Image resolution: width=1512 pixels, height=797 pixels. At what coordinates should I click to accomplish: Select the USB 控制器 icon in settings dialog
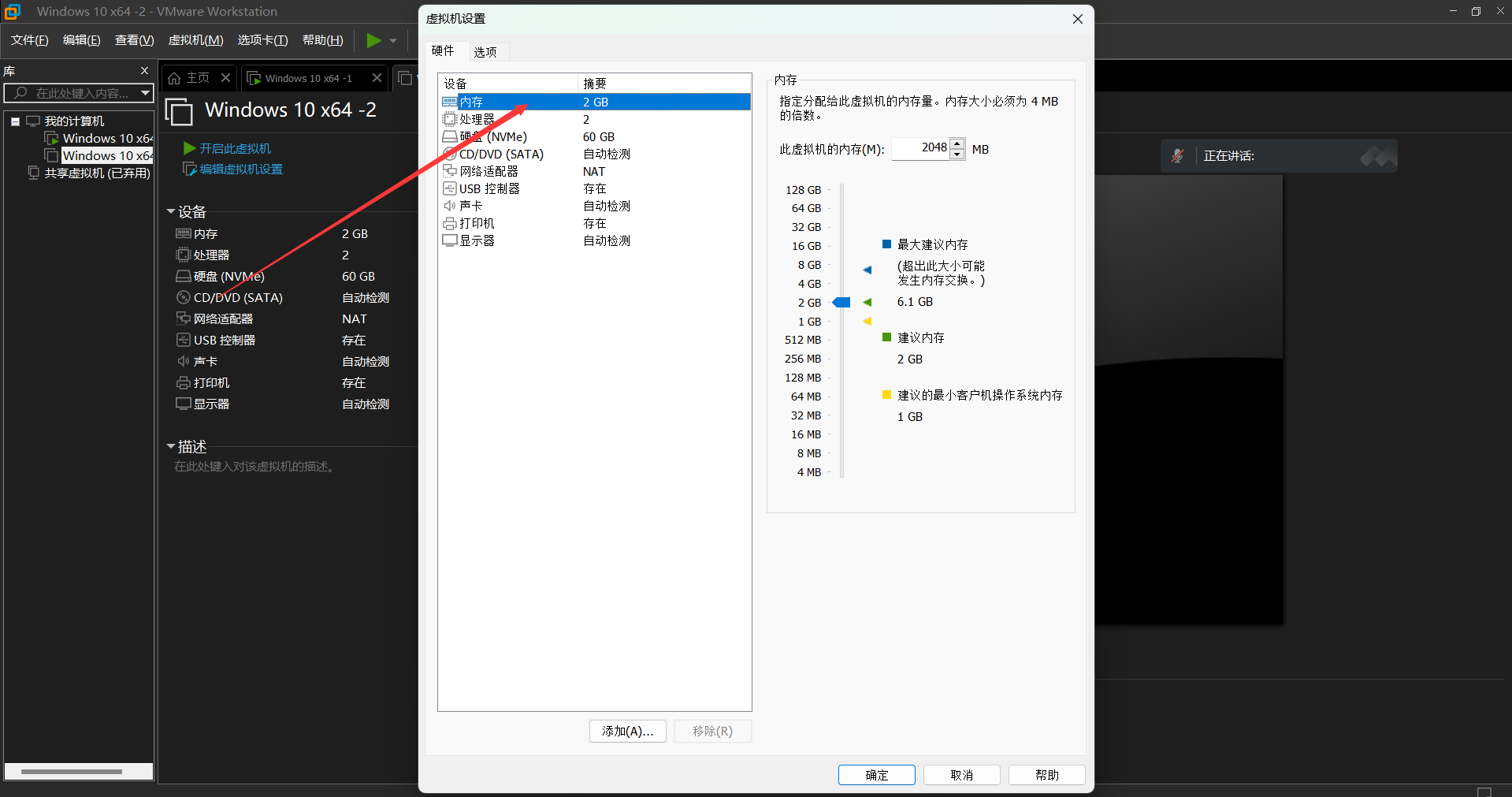point(450,188)
